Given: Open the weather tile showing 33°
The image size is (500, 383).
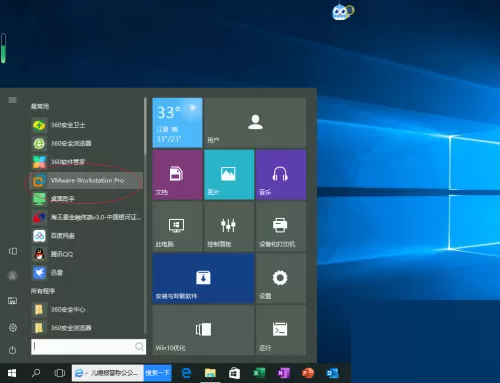Looking at the screenshot, I should (x=177, y=123).
